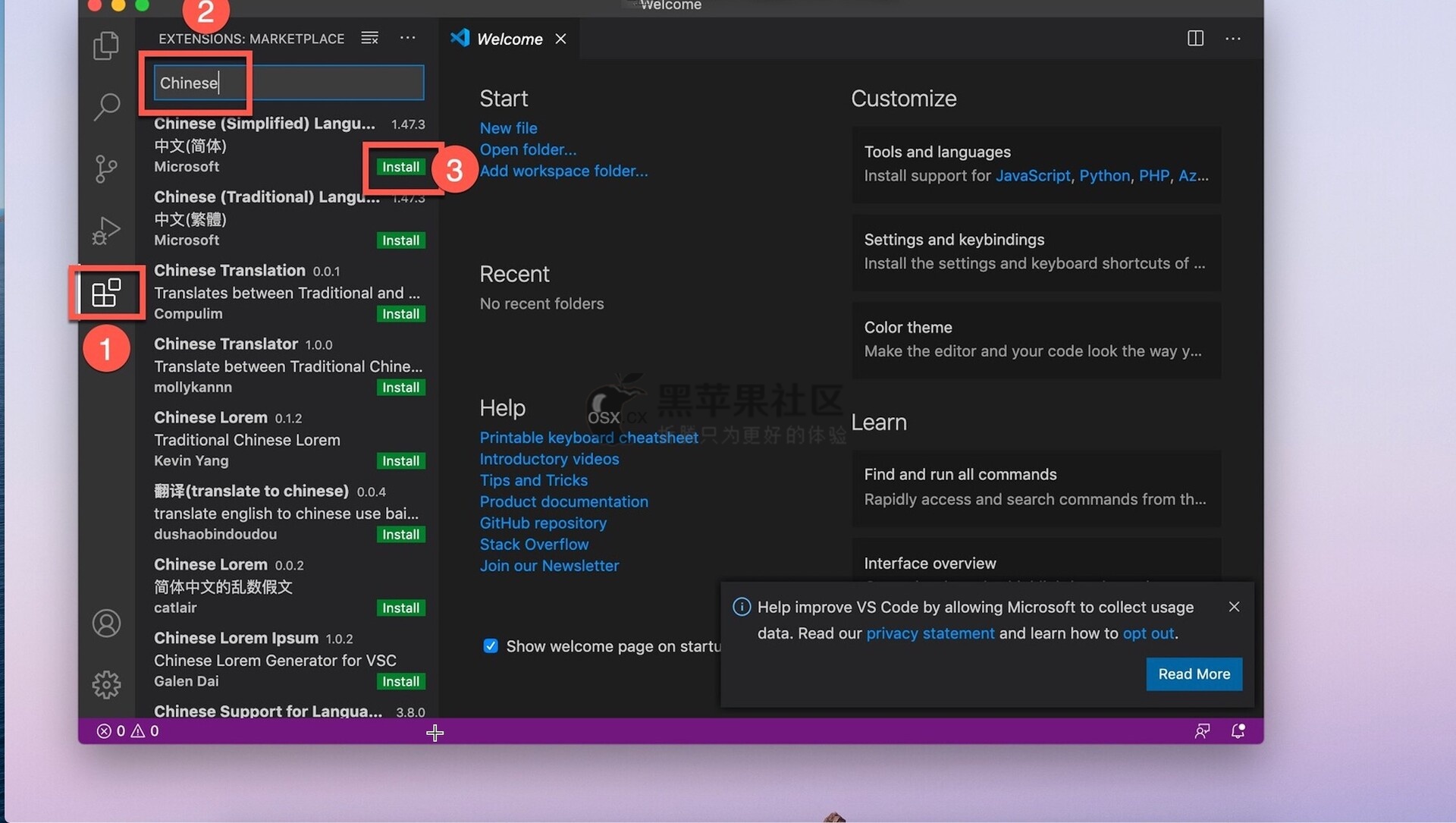Install Chinese Lorem by Kevin Yang

[x=400, y=461]
